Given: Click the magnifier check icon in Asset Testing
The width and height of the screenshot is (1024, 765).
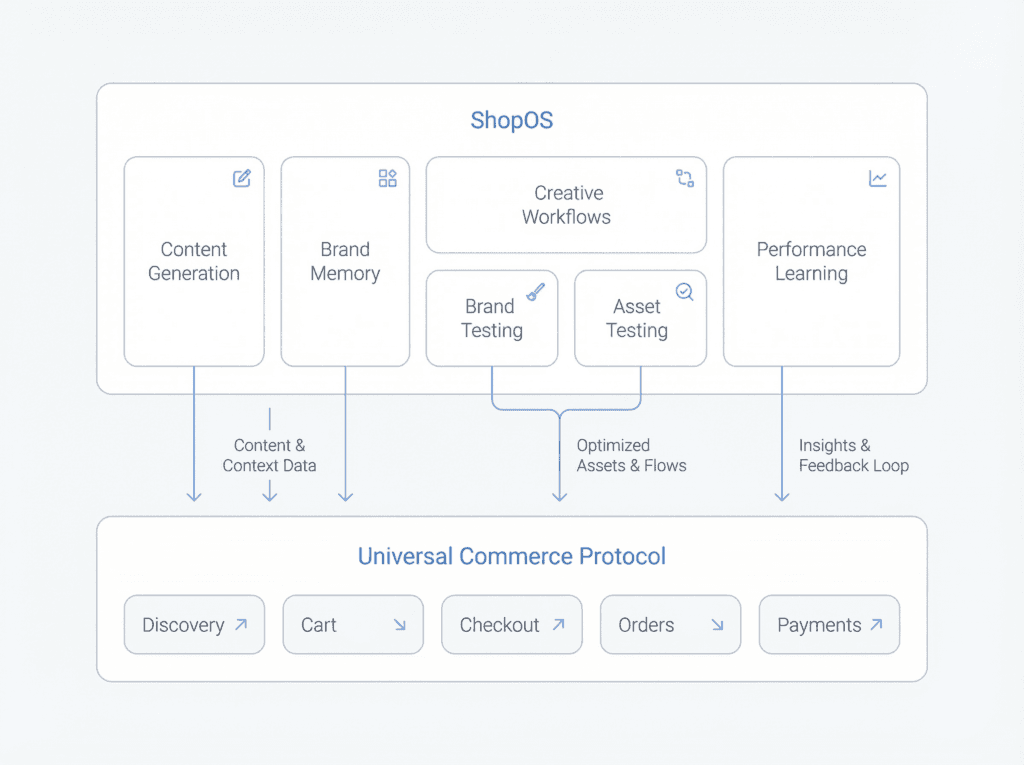Looking at the screenshot, I should pos(684,291).
